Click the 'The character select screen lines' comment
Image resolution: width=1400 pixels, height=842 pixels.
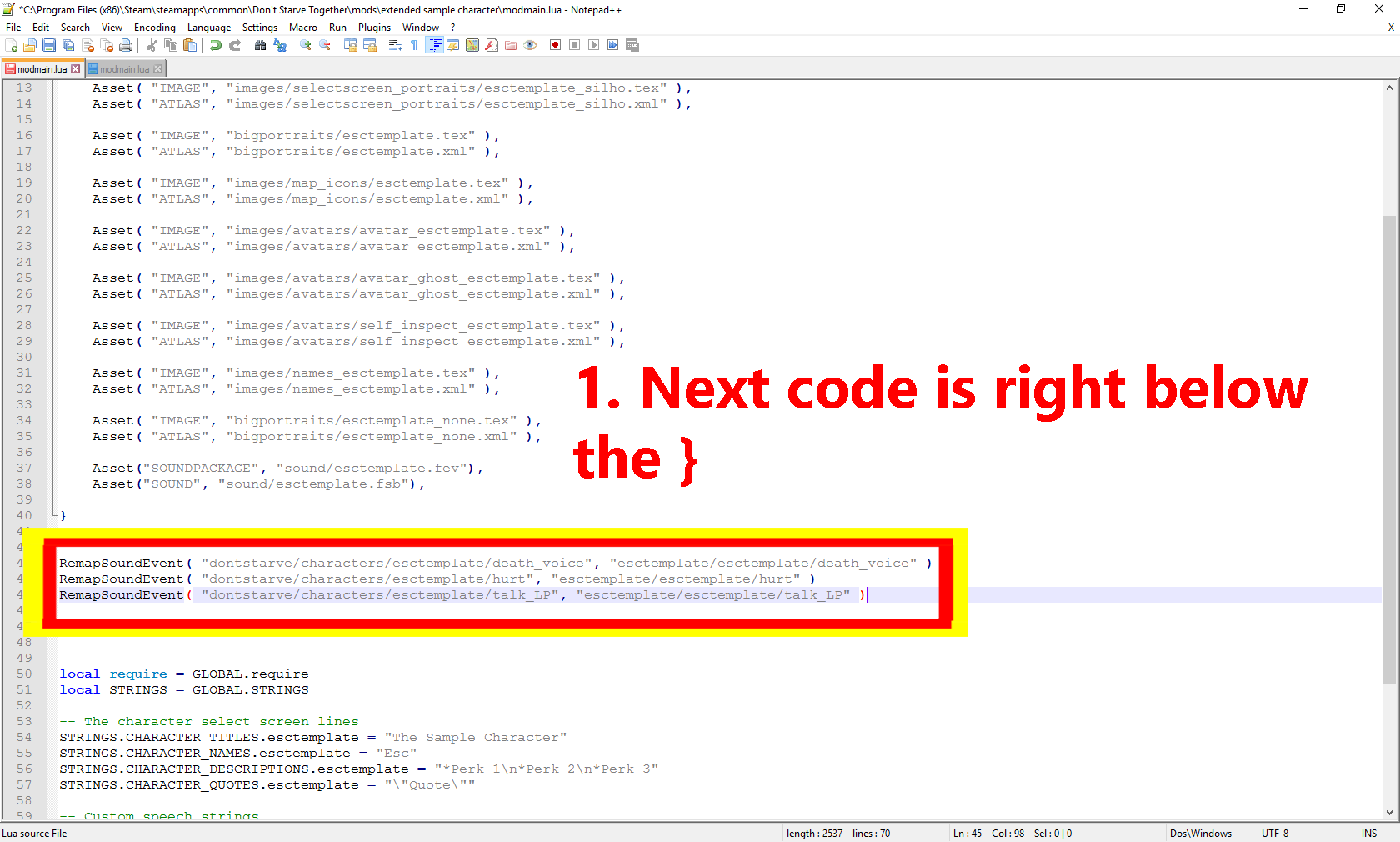tap(209, 721)
